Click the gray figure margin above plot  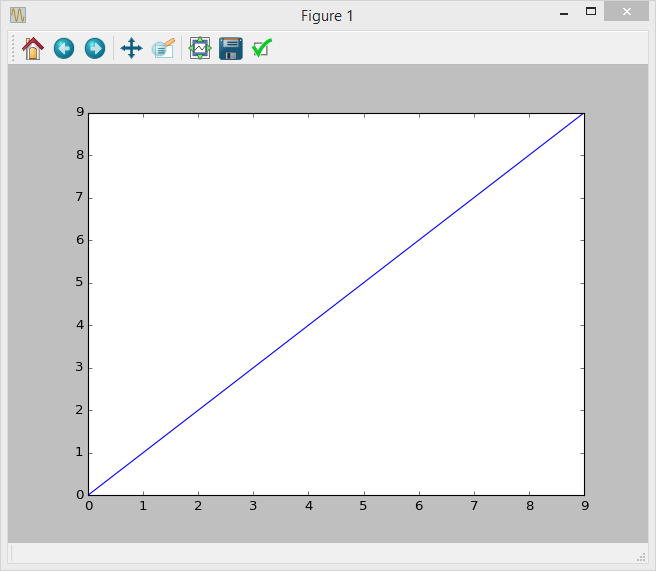pos(336,88)
